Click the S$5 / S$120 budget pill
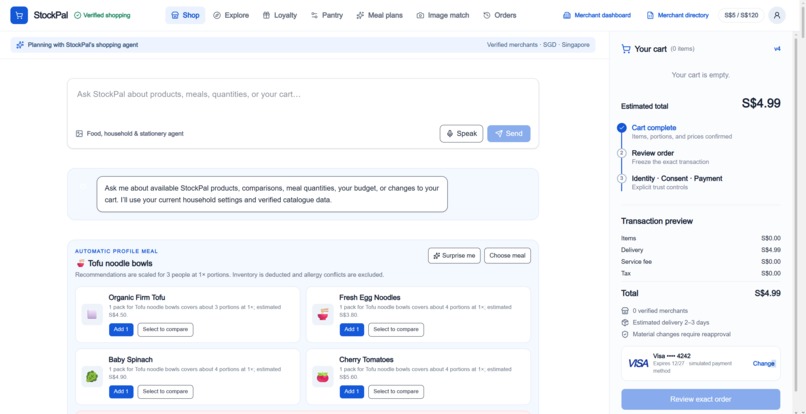This screenshot has width=806, height=414. pyautogui.click(x=741, y=15)
